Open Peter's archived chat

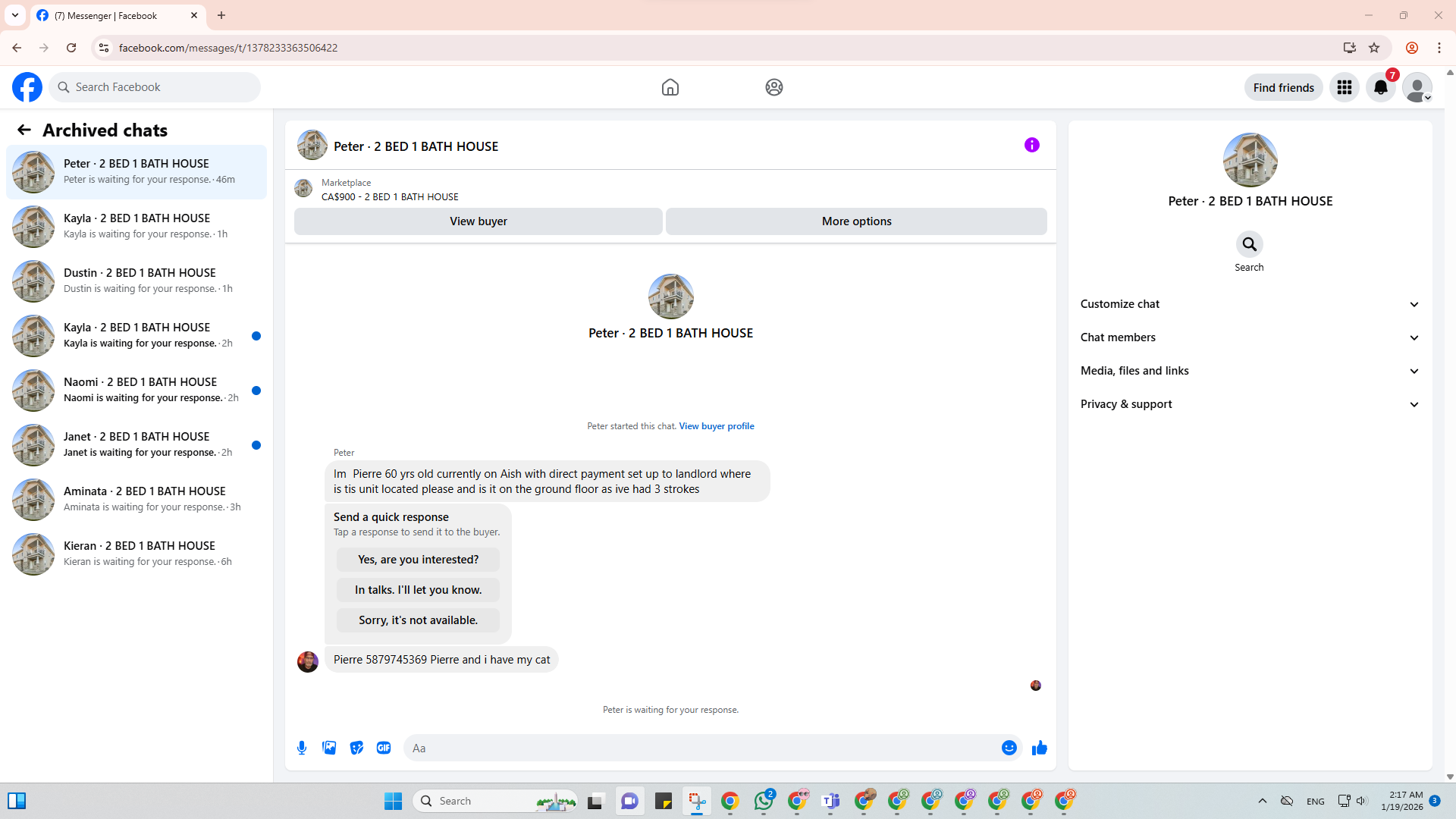tap(136, 172)
